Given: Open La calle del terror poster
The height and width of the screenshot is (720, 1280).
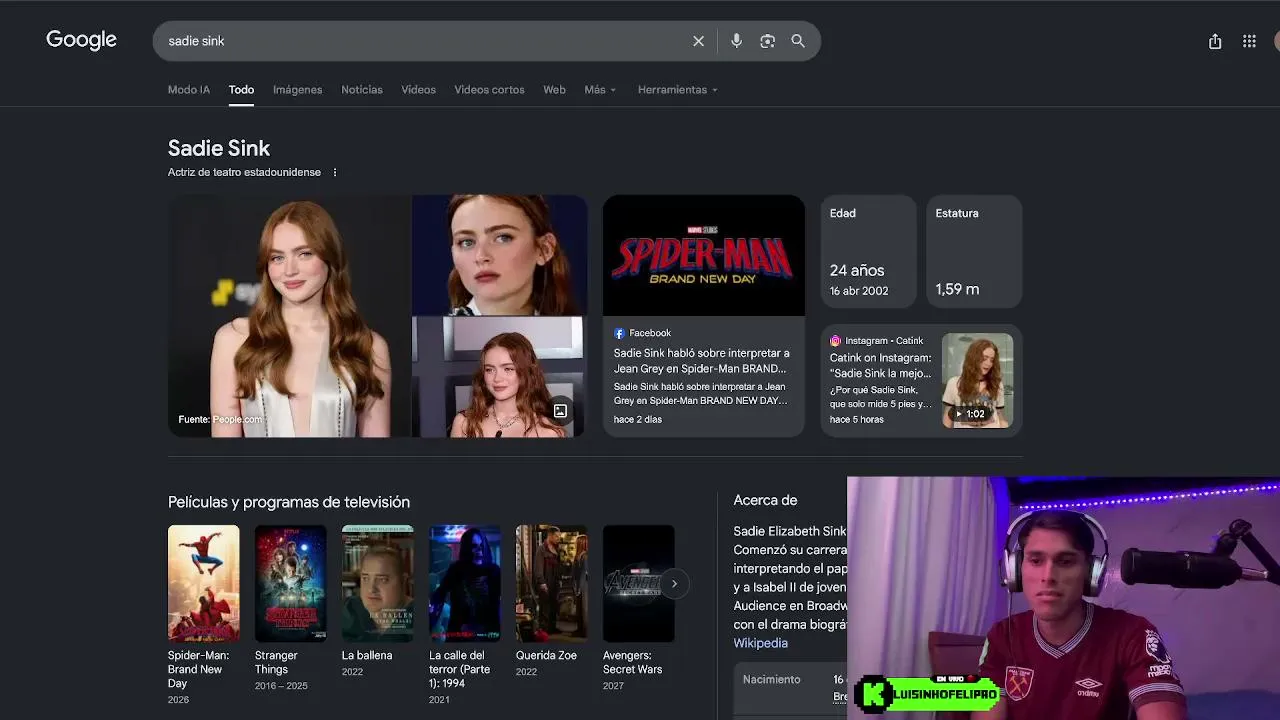Looking at the screenshot, I should [x=465, y=583].
